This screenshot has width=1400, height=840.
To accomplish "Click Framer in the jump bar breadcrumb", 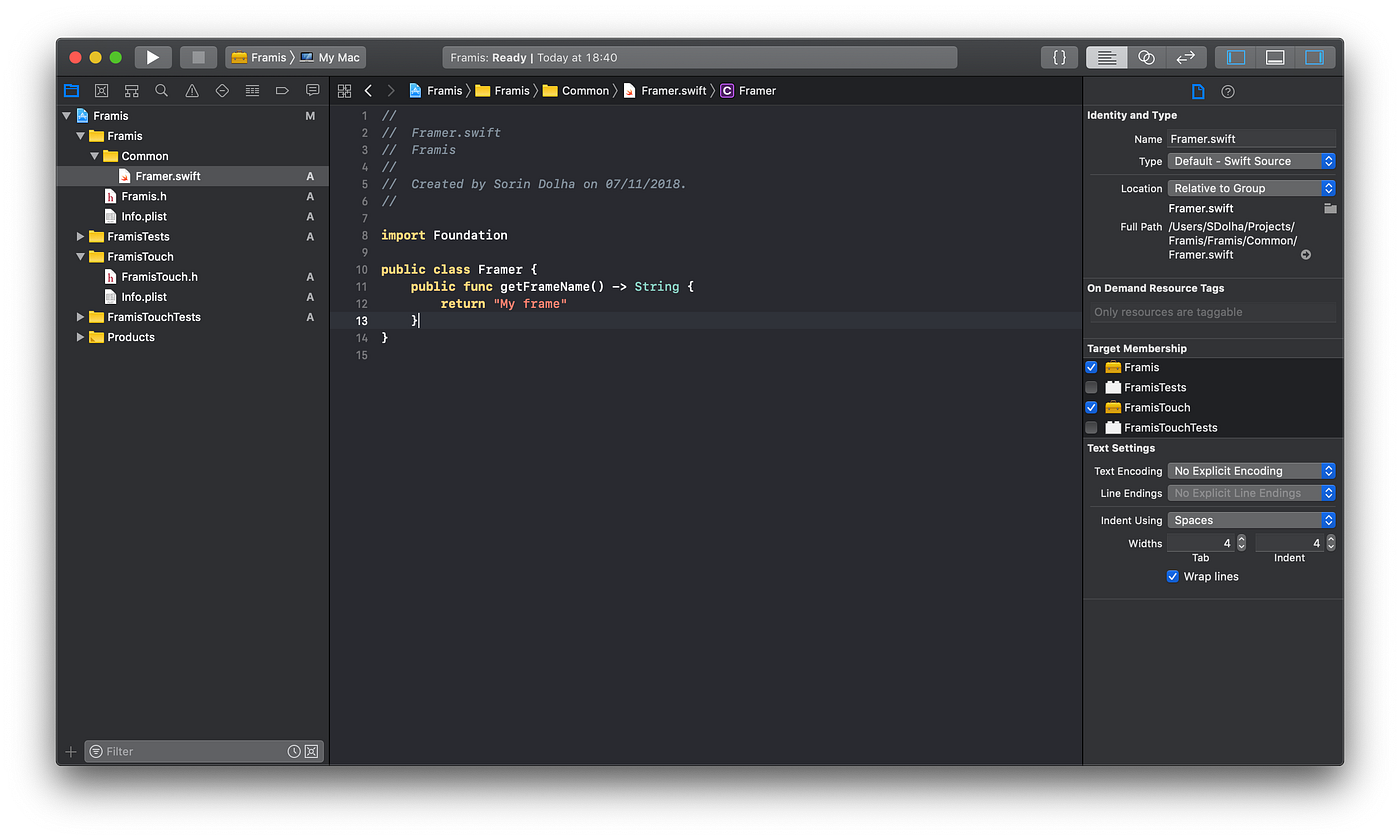I will 756,90.
